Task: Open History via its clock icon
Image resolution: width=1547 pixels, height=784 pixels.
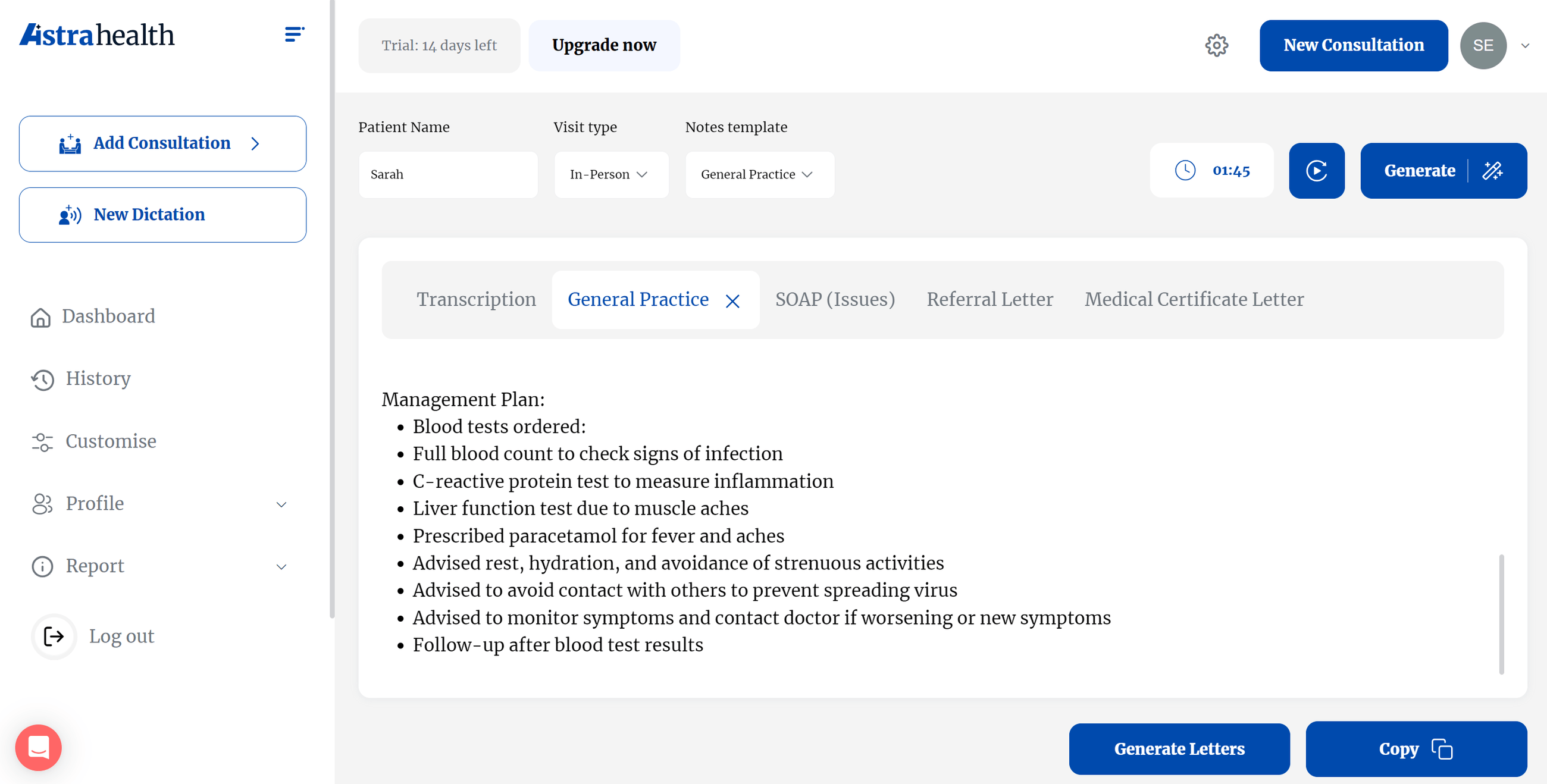Action: [x=41, y=380]
